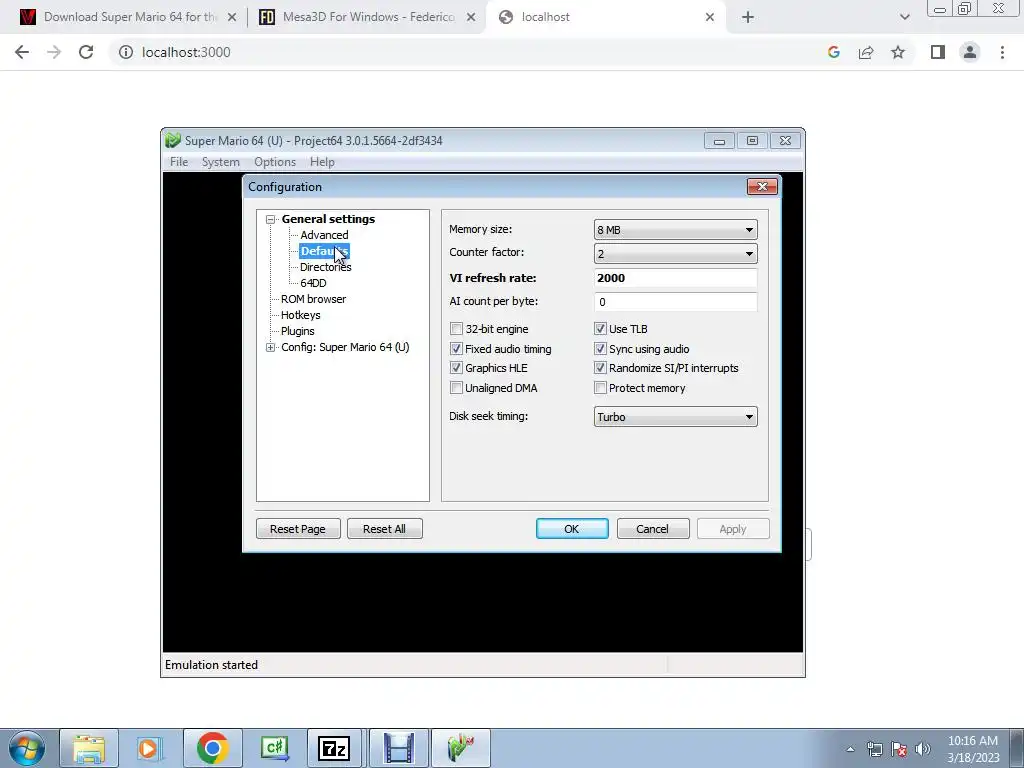
Task: Open File Explorer from the taskbar
Action: [89, 748]
